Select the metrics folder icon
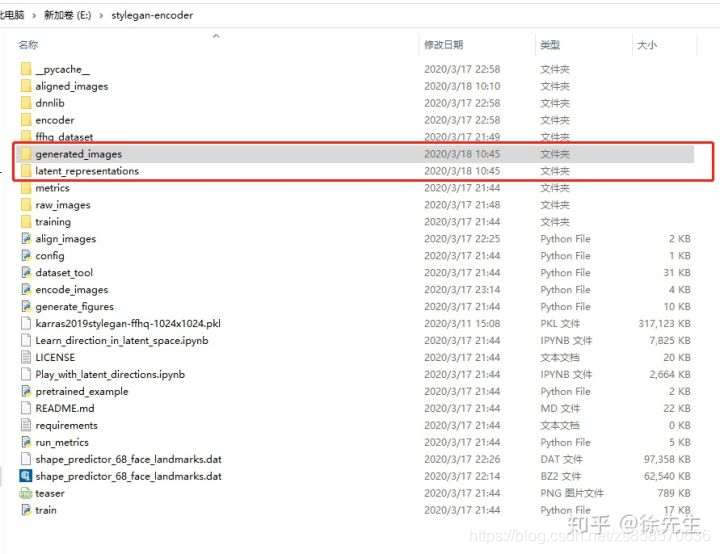 point(26,188)
